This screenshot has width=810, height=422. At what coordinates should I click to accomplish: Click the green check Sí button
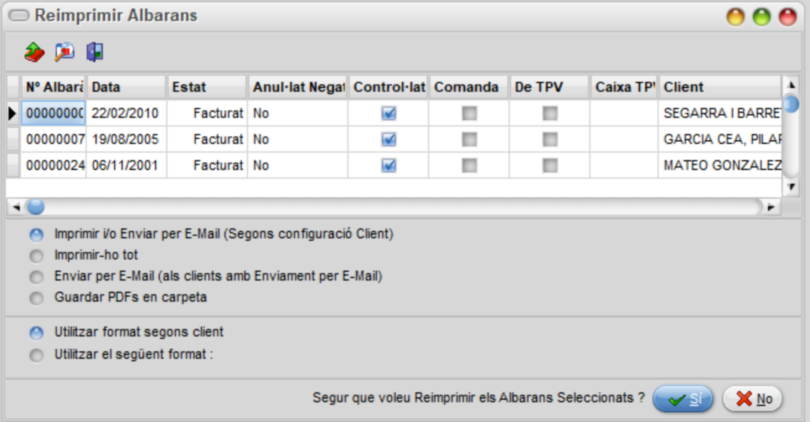tap(683, 399)
